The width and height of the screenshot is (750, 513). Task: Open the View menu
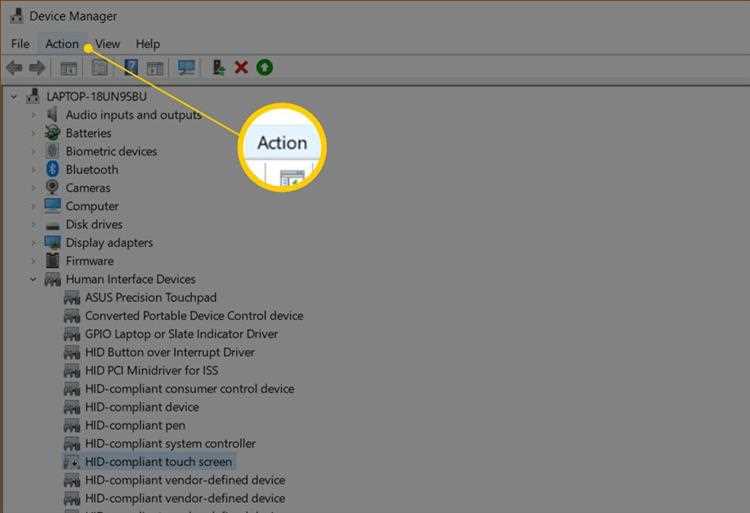point(107,44)
